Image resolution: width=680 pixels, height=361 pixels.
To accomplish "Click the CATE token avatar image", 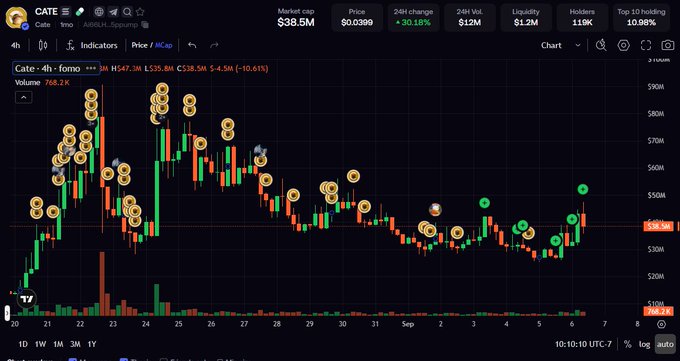I will [16, 17].
